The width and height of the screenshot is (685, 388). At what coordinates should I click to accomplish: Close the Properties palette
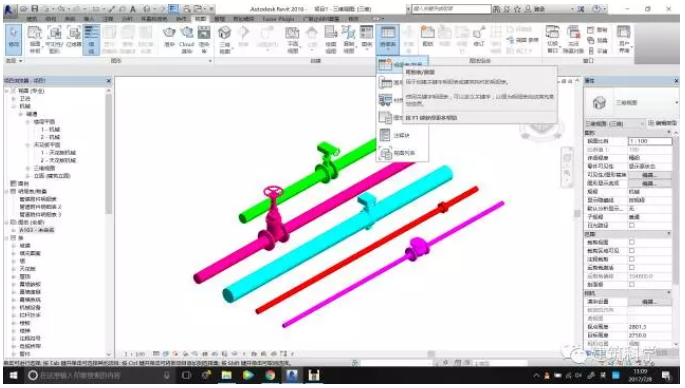pyautogui.click(x=676, y=81)
